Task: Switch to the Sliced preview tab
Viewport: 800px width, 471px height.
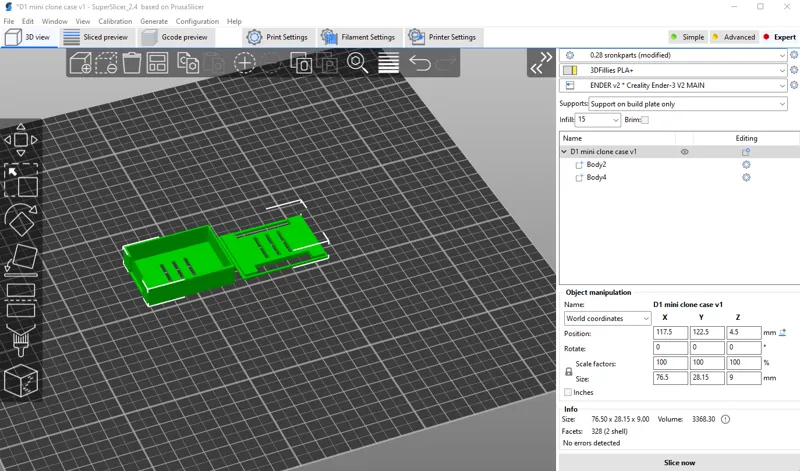Action: click(x=97, y=37)
